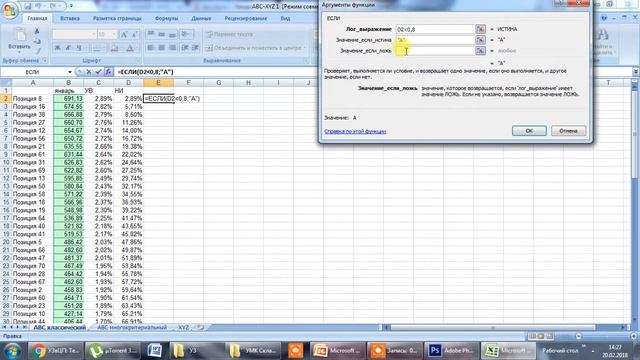Screen dimensions: 640x360
Task: Expand Name Box dropdown showing ЕСЛИ
Action: [x=70, y=72]
